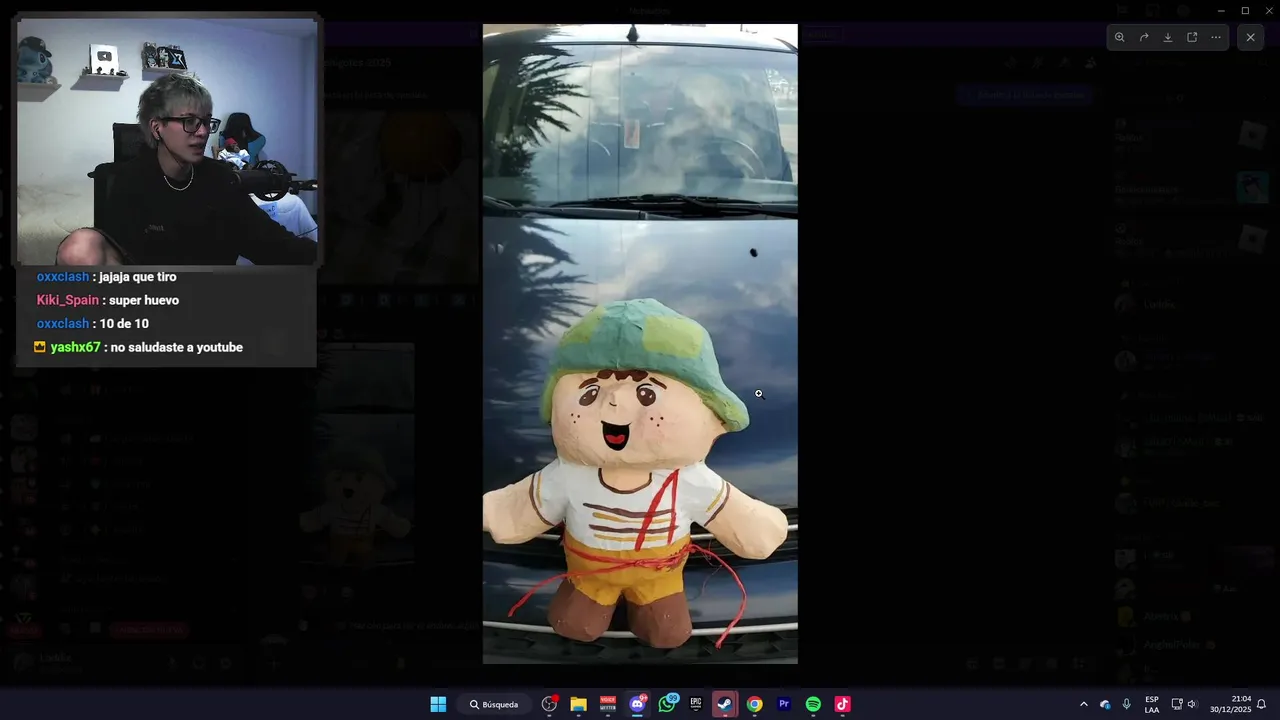Maximize the Discord window
1280x720 pixels.
click(x=1245, y=10)
